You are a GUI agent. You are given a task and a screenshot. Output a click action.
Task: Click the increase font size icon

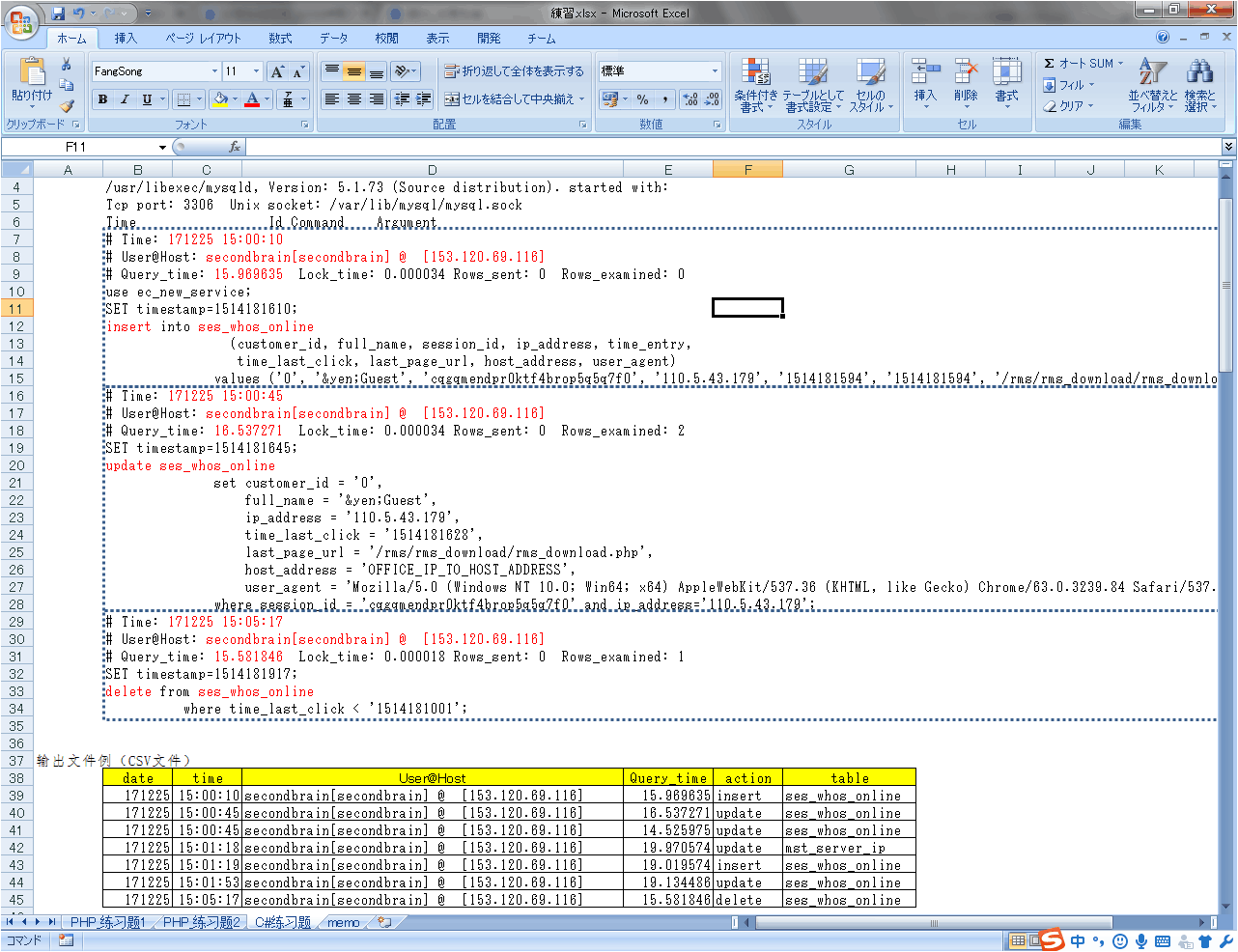click(277, 71)
